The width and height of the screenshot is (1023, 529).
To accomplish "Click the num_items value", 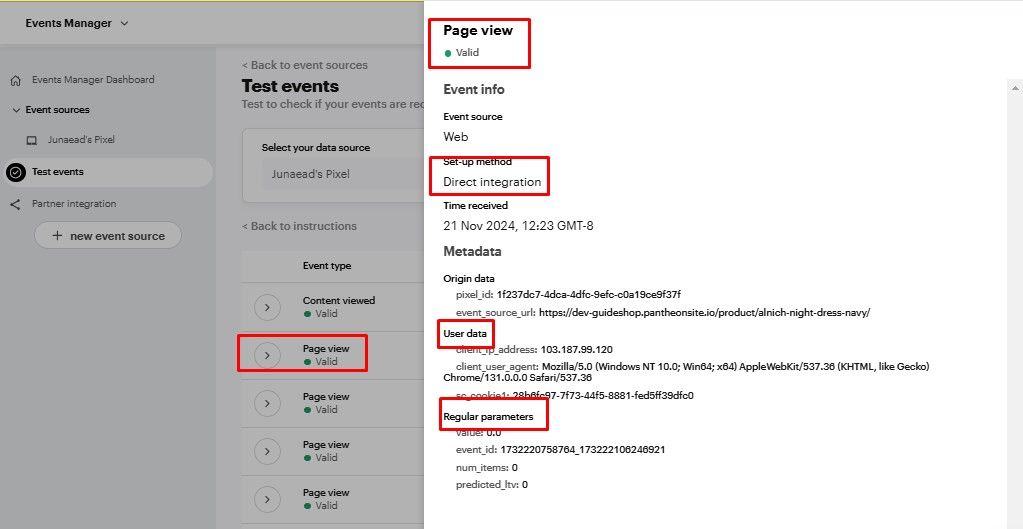I will (515, 468).
